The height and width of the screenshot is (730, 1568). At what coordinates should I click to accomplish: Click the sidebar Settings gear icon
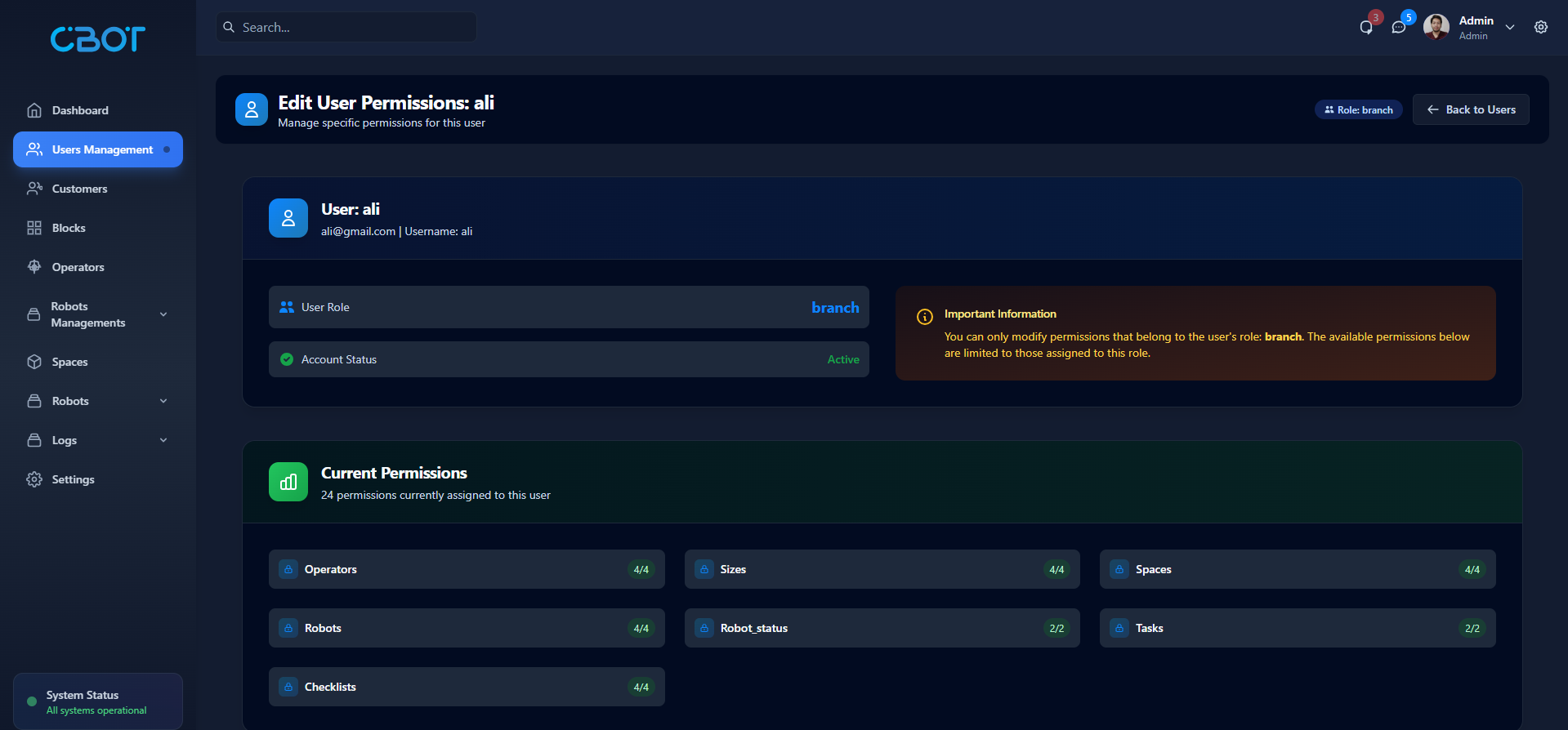click(34, 479)
